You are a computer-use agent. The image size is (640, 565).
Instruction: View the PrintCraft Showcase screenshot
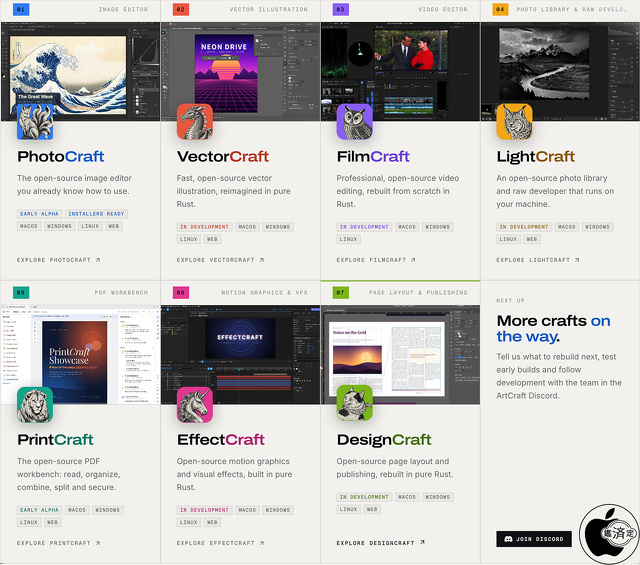(x=80, y=355)
